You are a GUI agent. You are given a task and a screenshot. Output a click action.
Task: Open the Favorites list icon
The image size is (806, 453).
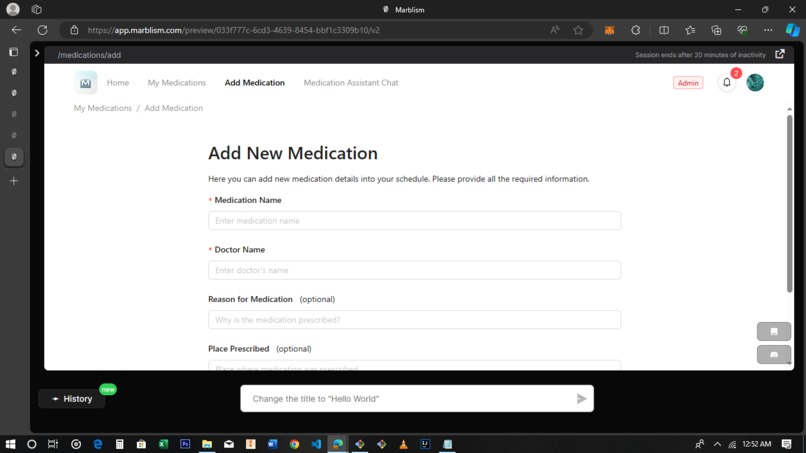690,30
